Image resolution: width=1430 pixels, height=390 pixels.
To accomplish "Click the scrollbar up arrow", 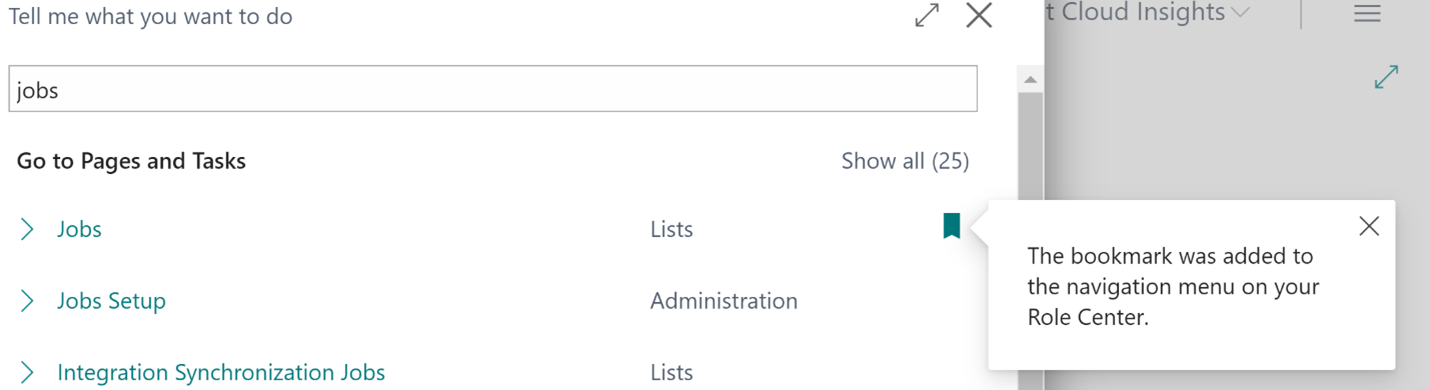I will [x=1030, y=79].
